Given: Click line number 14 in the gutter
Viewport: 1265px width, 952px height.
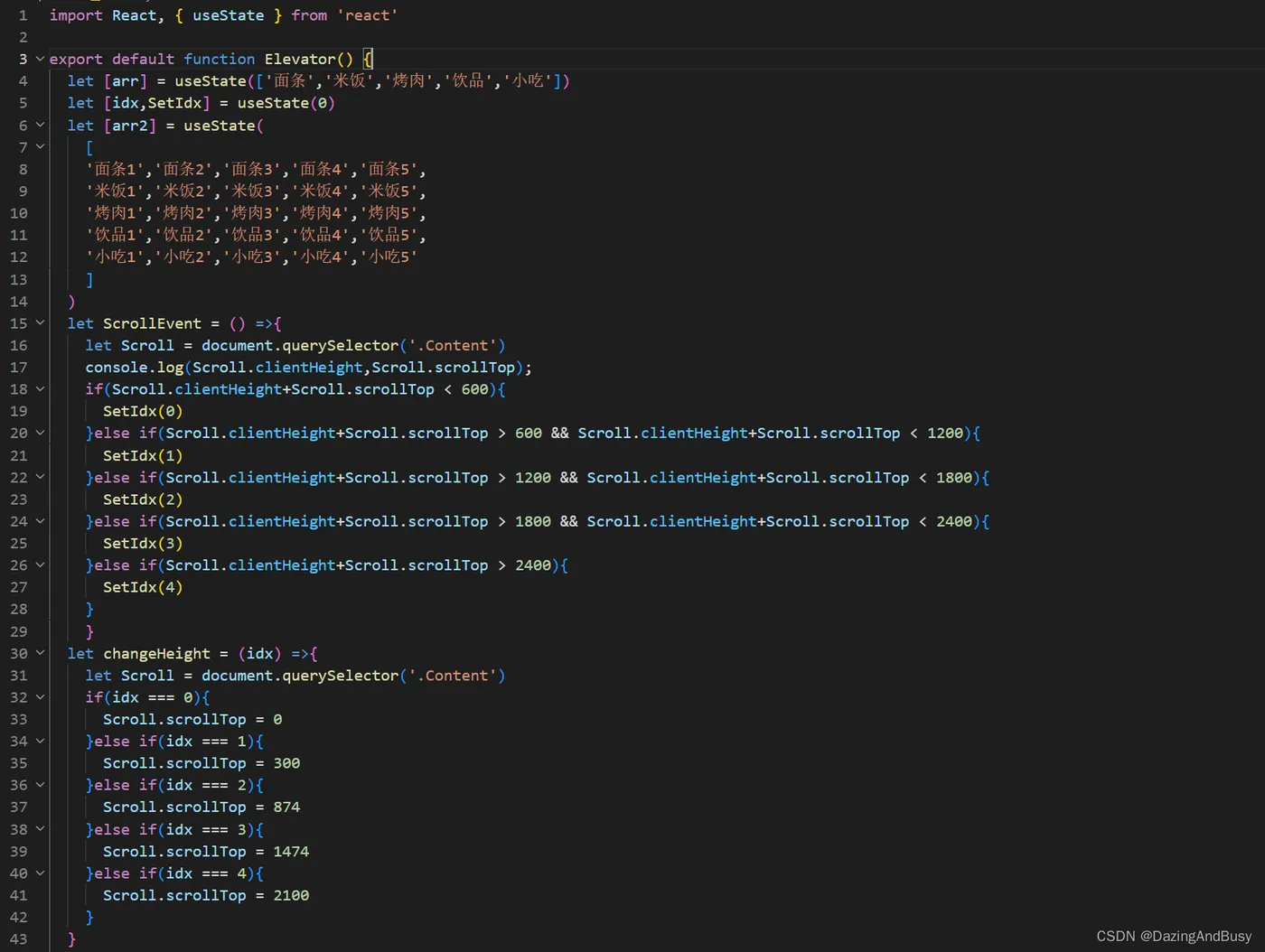Looking at the screenshot, I should click(x=18, y=301).
